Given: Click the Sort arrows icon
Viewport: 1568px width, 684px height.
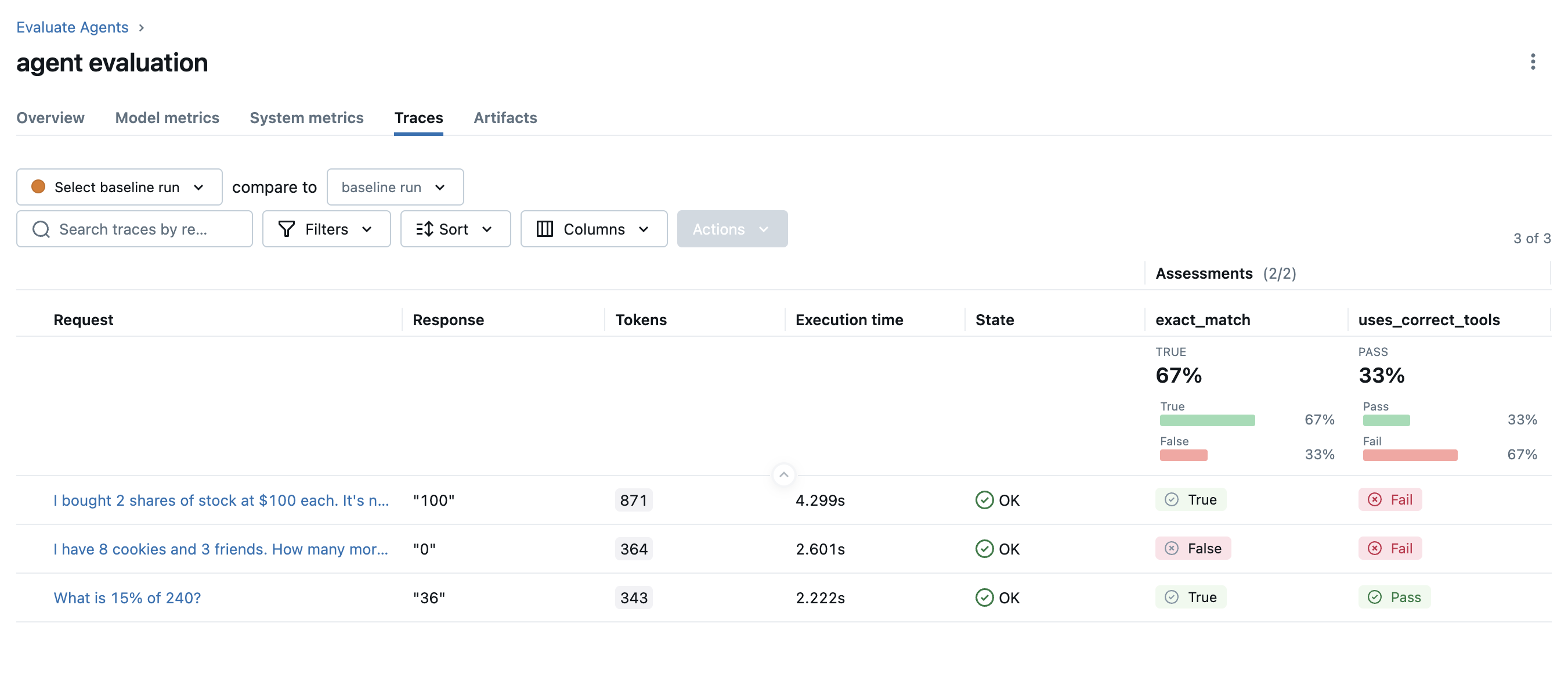Looking at the screenshot, I should (x=424, y=229).
